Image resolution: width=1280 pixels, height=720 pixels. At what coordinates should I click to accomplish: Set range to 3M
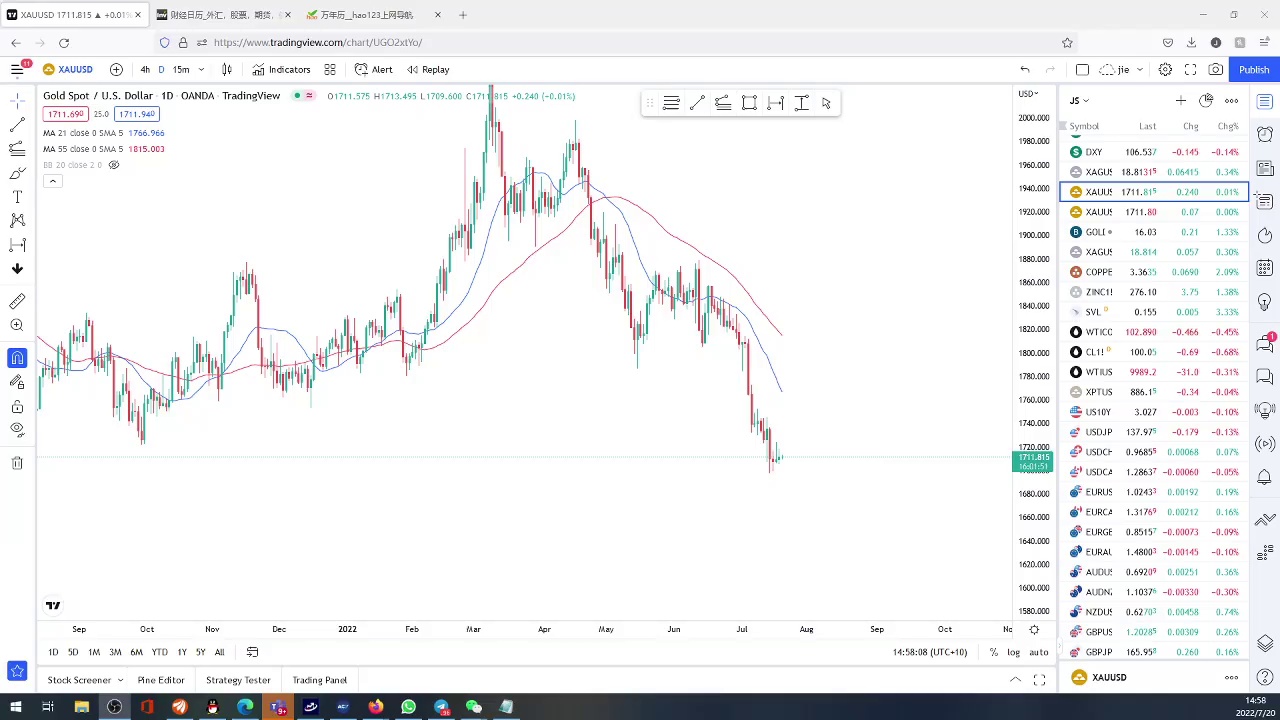point(115,652)
